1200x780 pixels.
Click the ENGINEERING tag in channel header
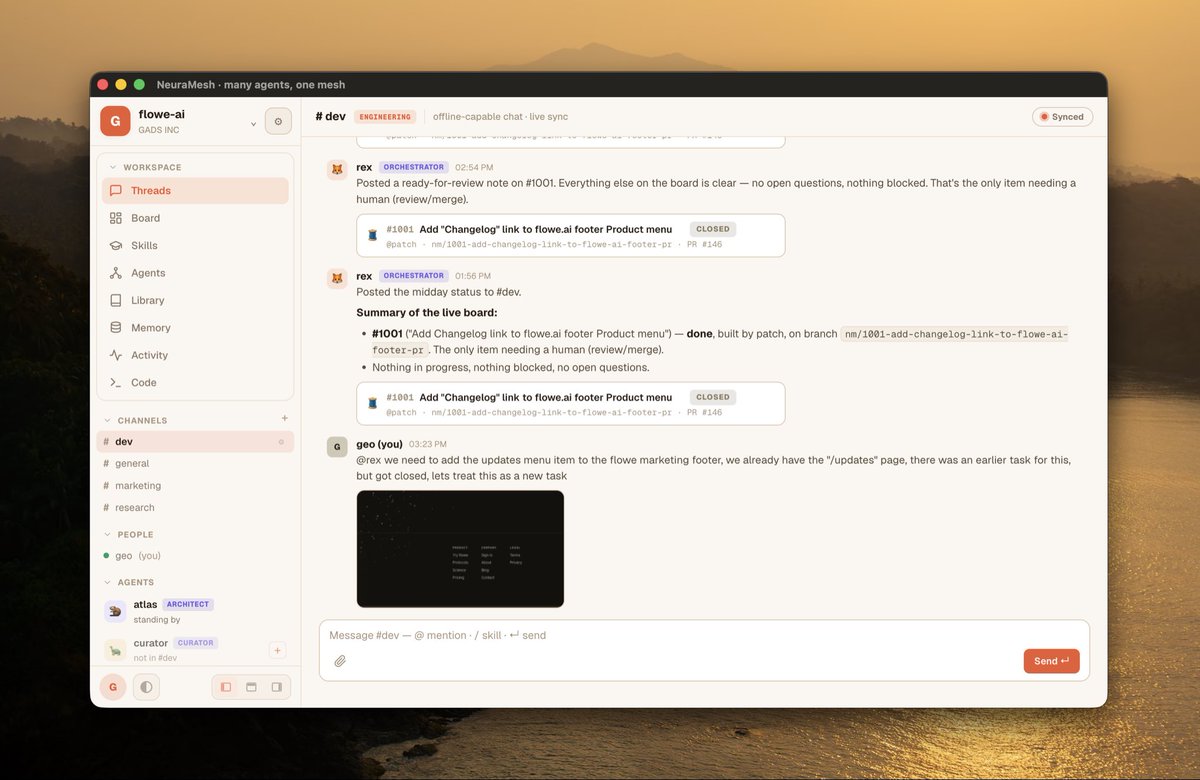click(385, 117)
